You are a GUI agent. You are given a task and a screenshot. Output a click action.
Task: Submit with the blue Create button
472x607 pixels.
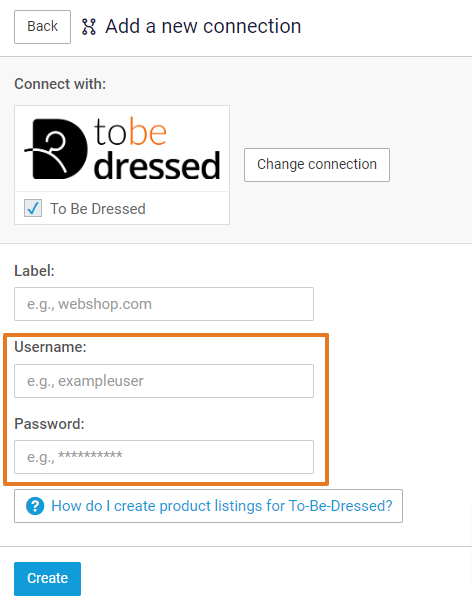pos(48,578)
